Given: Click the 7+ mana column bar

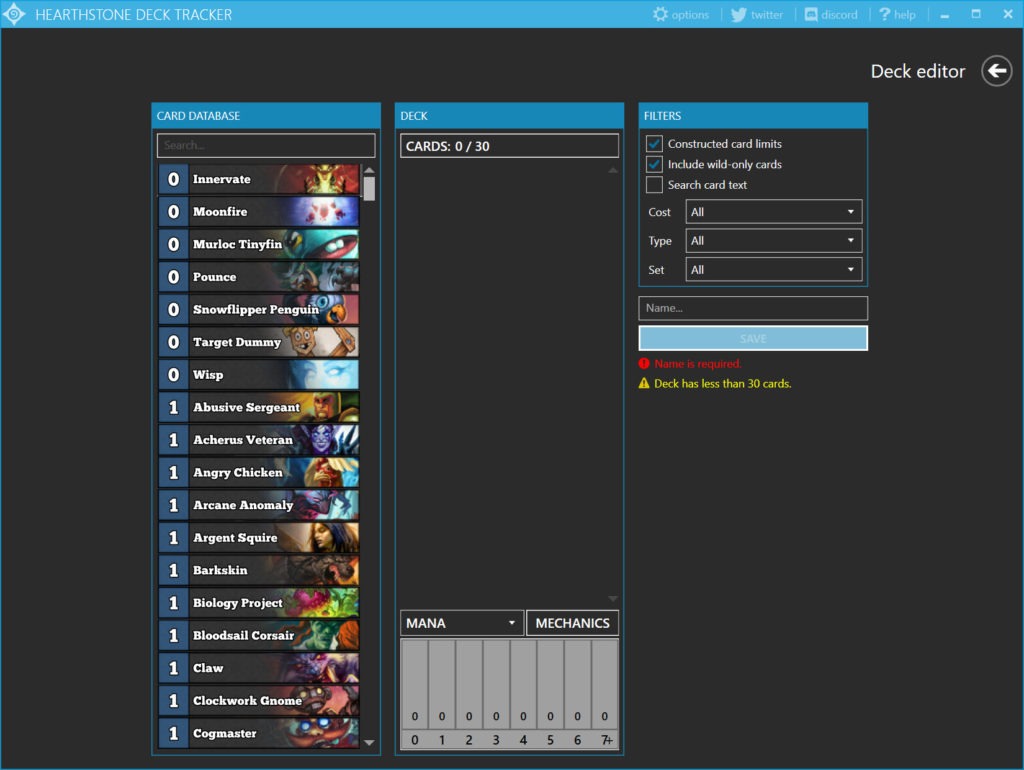Looking at the screenshot, I should [x=605, y=683].
